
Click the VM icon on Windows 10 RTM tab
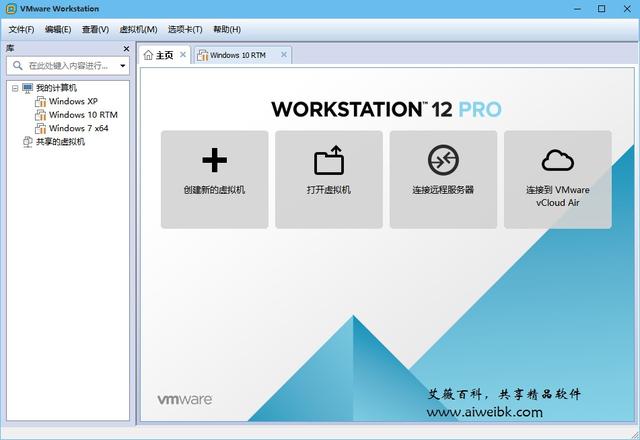202,55
